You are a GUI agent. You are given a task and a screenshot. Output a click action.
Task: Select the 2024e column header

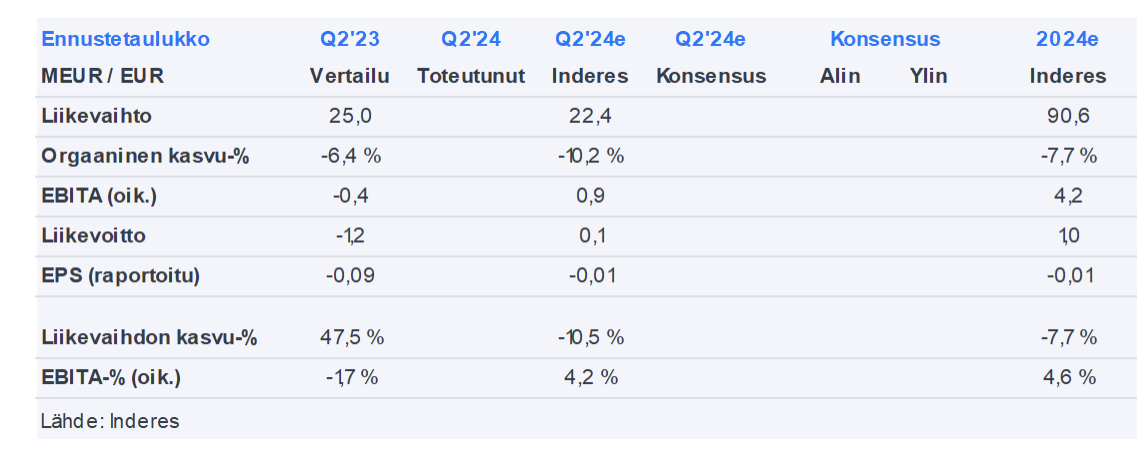point(1067,40)
